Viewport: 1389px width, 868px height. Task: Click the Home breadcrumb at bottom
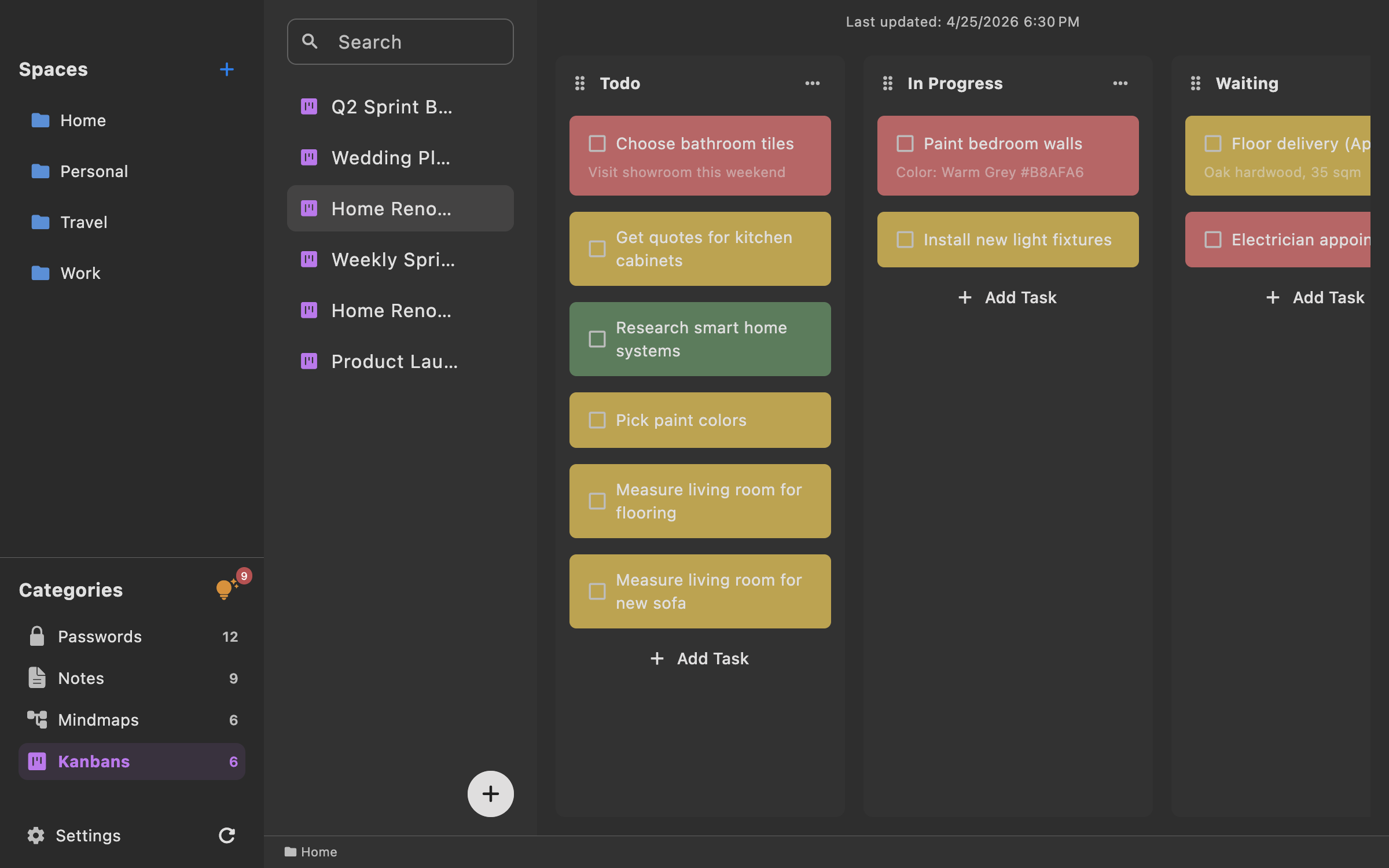pyautogui.click(x=311, y=852)
